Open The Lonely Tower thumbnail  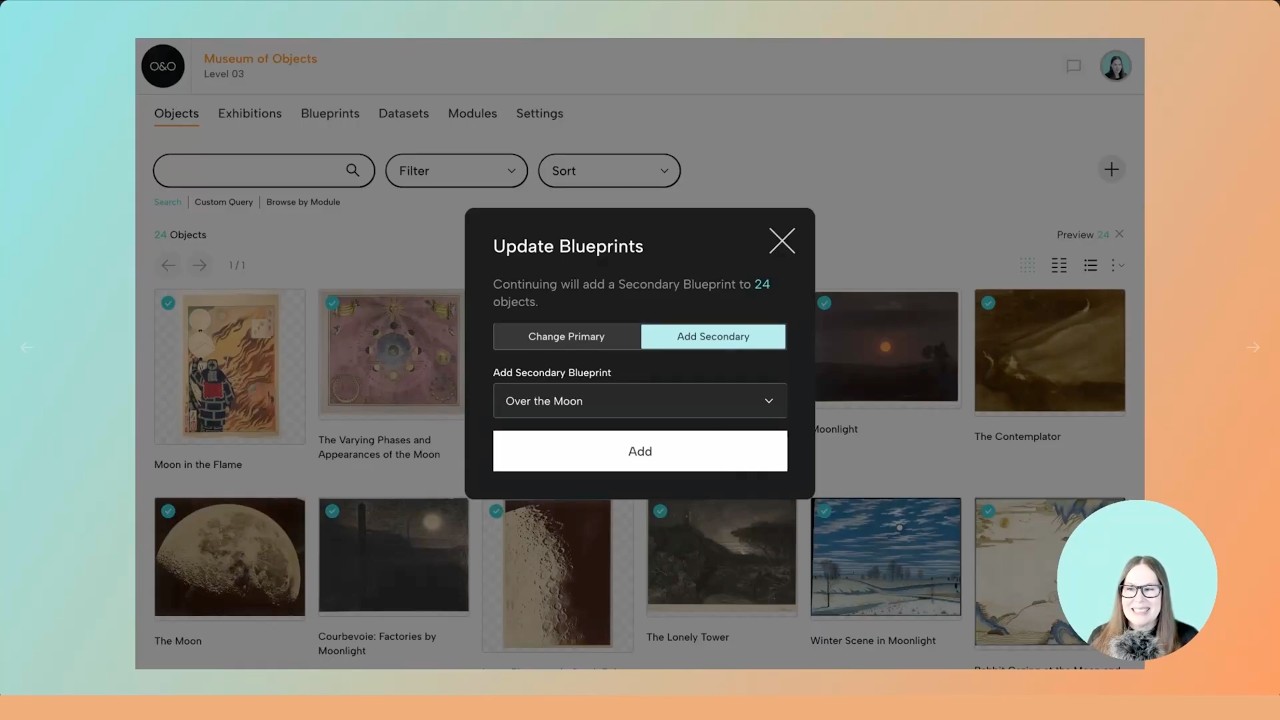(722, 556)
